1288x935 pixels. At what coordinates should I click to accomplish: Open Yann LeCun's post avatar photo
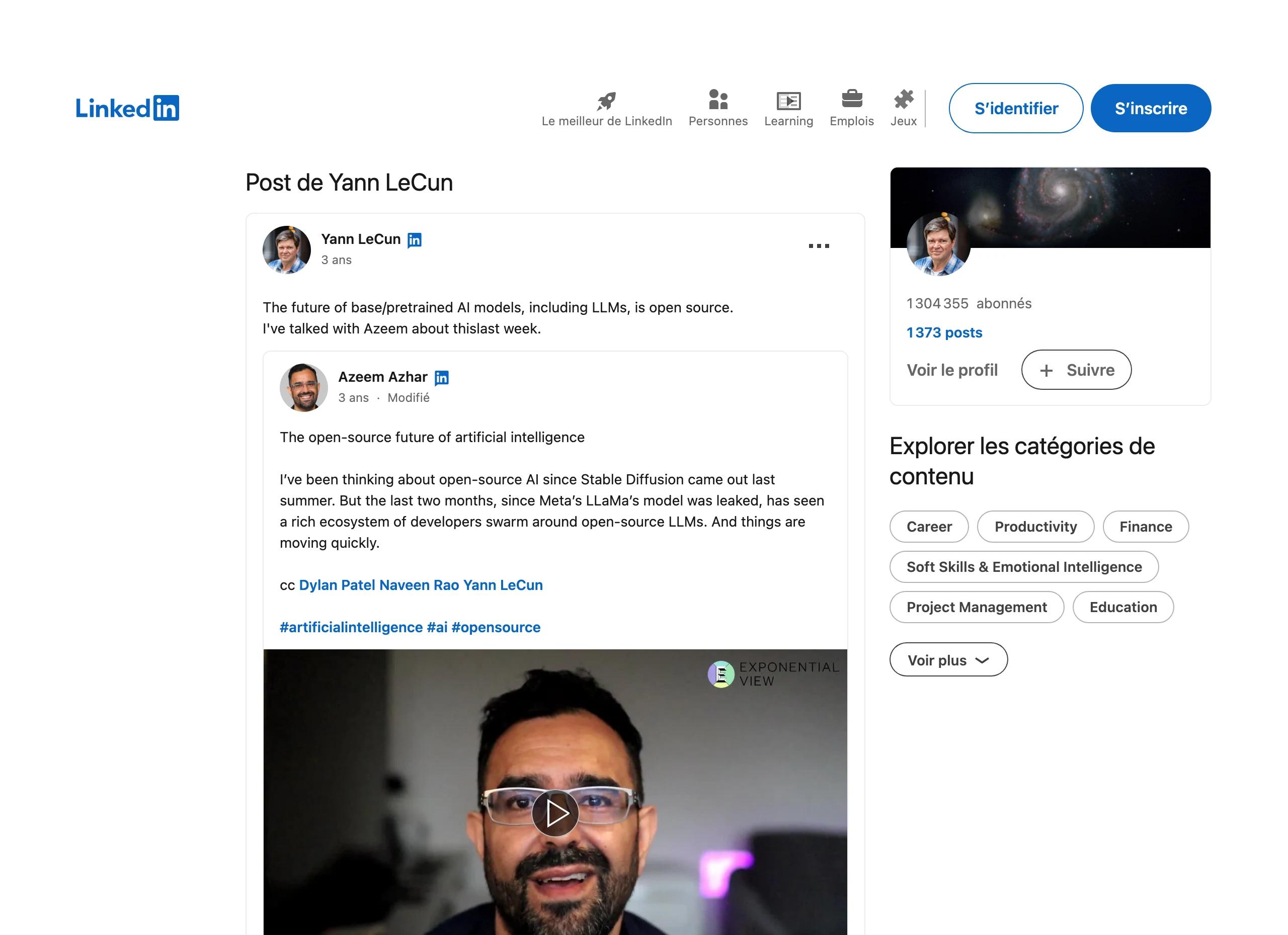(286, 250)
